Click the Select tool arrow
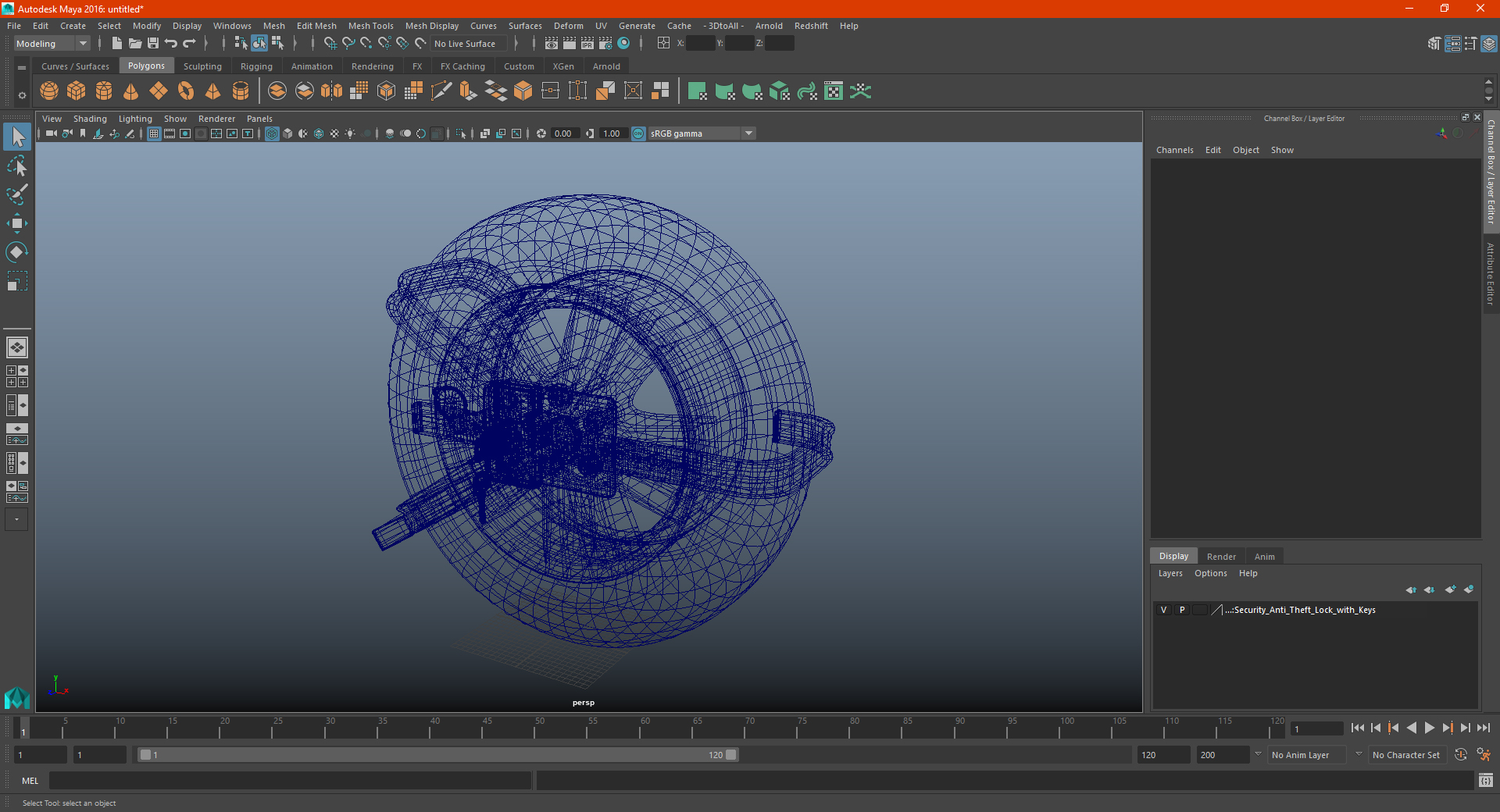1500x812 pixels. point(17,137)
